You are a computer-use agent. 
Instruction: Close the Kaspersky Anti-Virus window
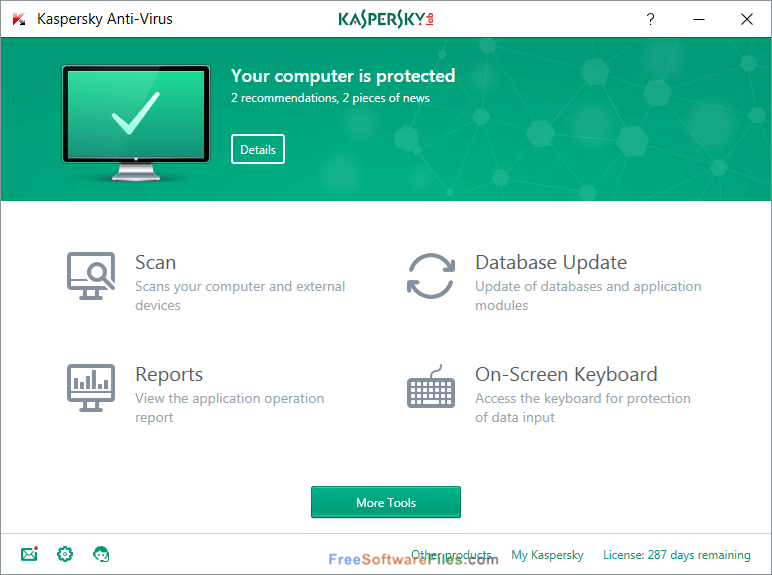tap(747, 19)
